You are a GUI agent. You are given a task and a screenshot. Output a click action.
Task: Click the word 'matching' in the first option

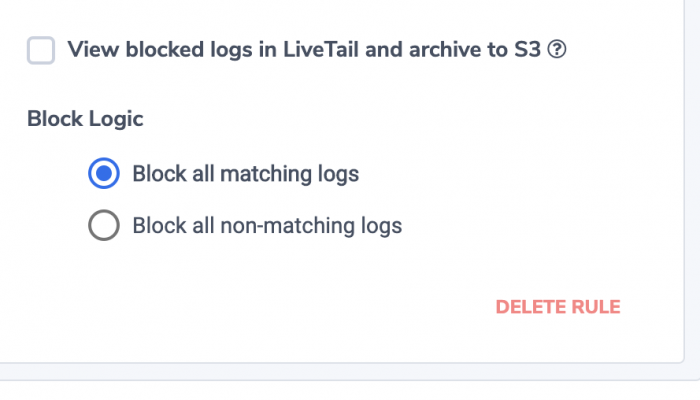(x=266, y=174)
